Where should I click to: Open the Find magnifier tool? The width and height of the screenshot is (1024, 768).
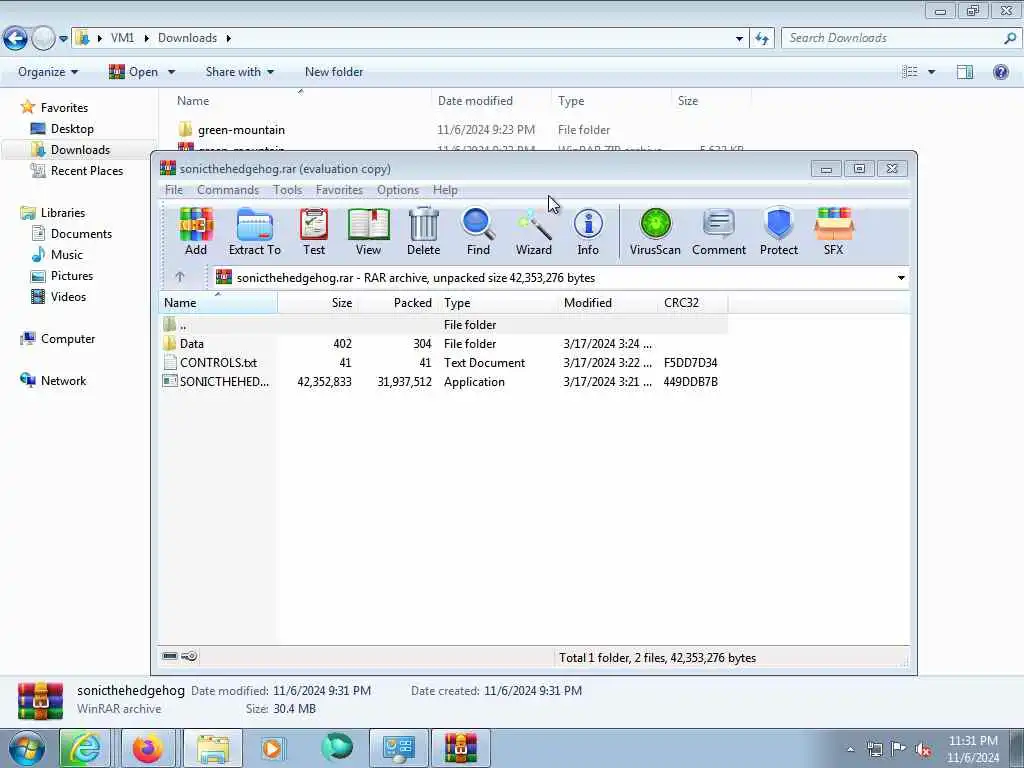pos(478,231)
